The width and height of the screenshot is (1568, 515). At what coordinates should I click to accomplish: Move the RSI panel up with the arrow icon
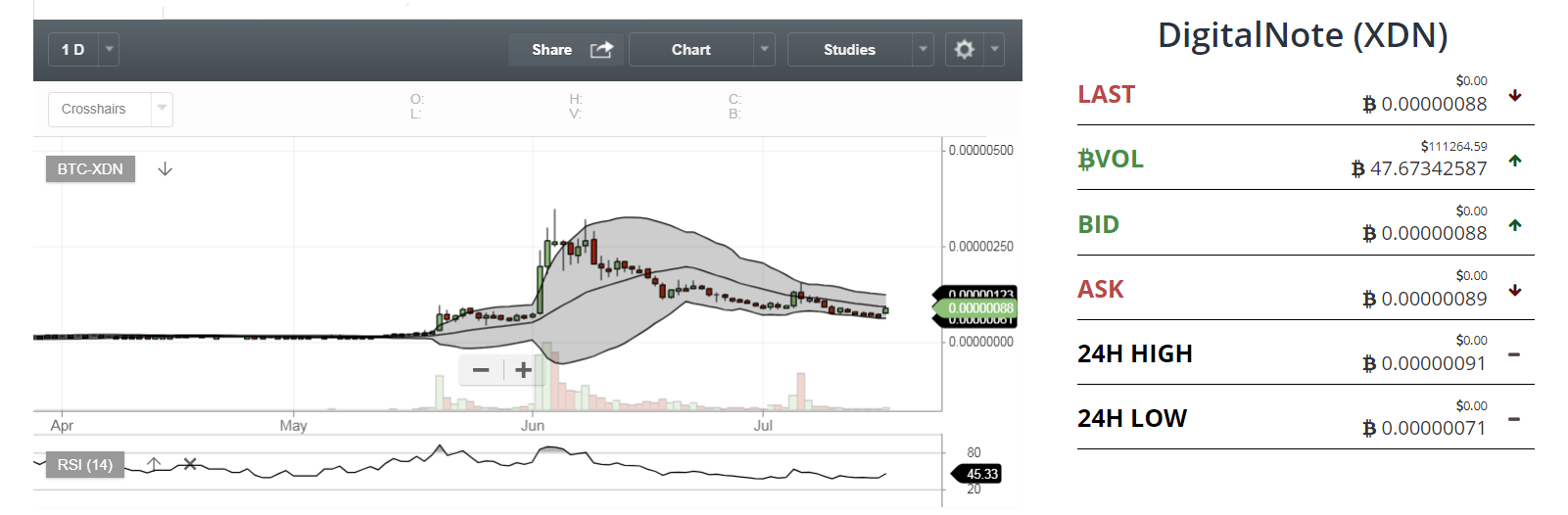click(154, 464)
